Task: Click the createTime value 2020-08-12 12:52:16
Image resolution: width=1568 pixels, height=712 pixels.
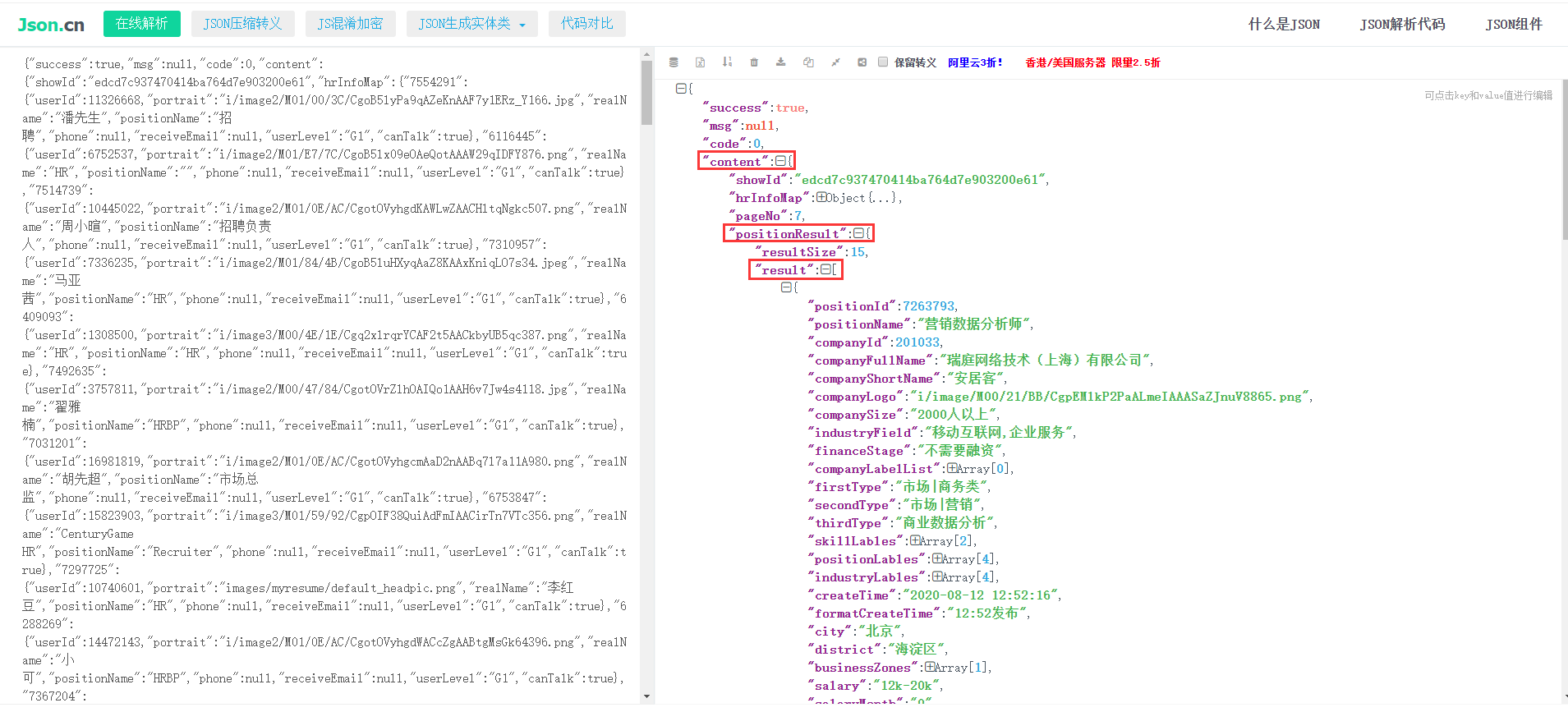Action: [981, 595]
